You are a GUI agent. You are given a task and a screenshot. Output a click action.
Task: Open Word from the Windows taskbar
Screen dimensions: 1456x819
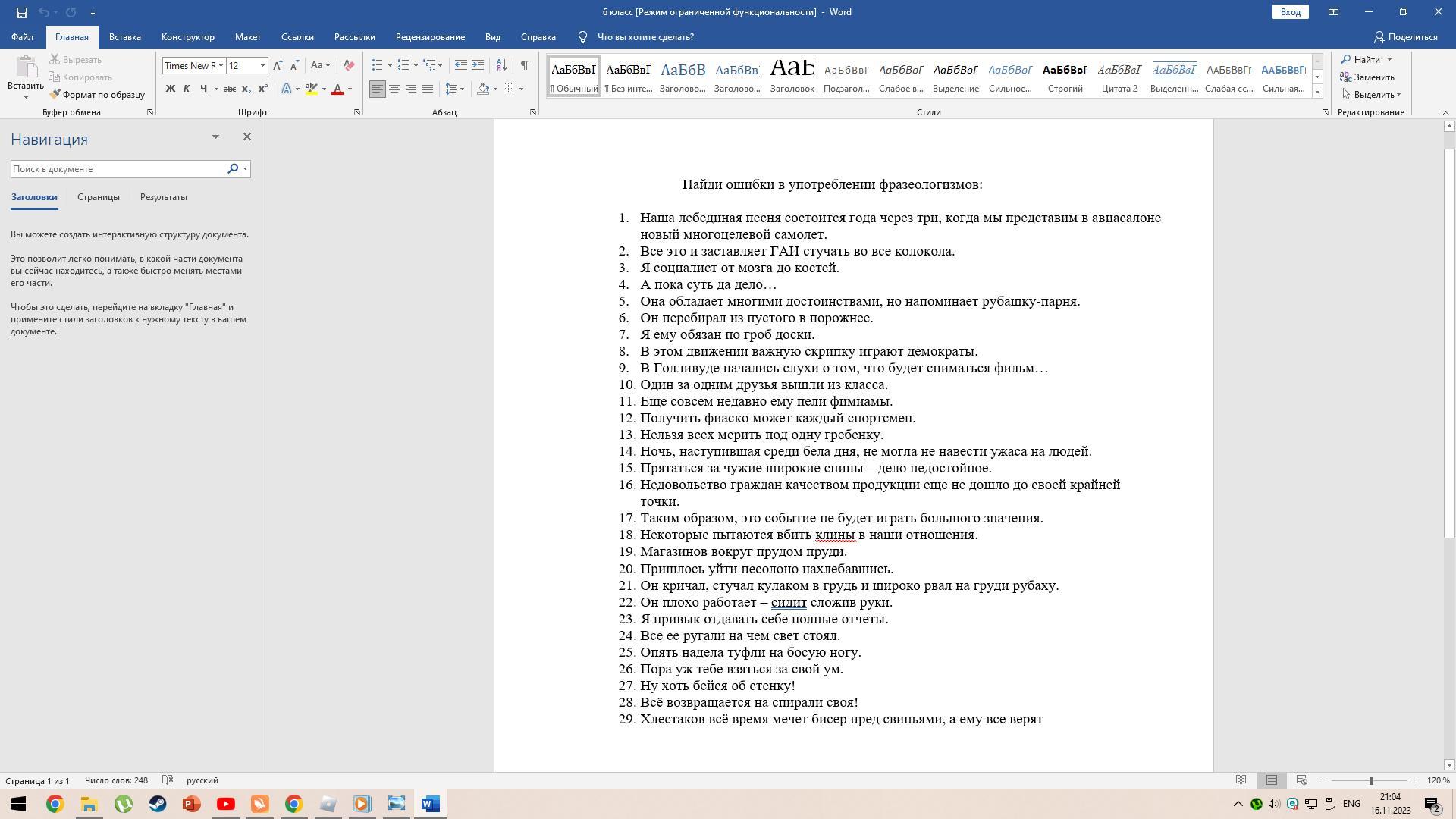pyautogui.click(x=430, y=804)
